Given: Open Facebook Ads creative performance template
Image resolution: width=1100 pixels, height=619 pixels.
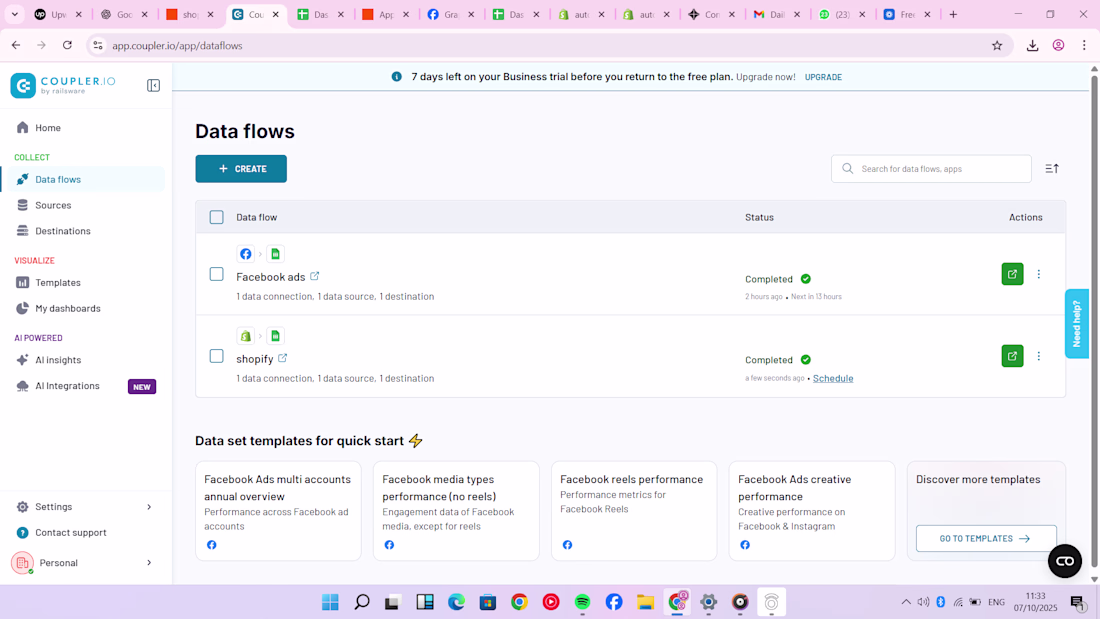Looking at the screenshot, I should (812, 511).
